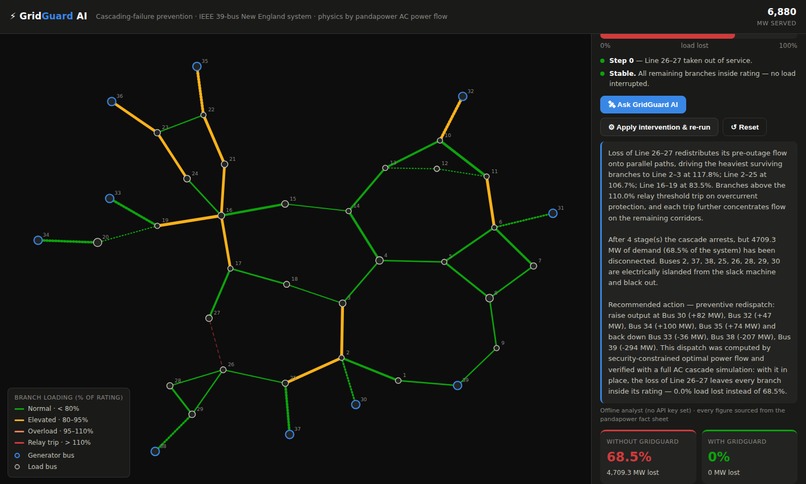Viewport: 806px width, 484px height.
Task: Click load bus 22 node
Action: click(x=204, y=115)
